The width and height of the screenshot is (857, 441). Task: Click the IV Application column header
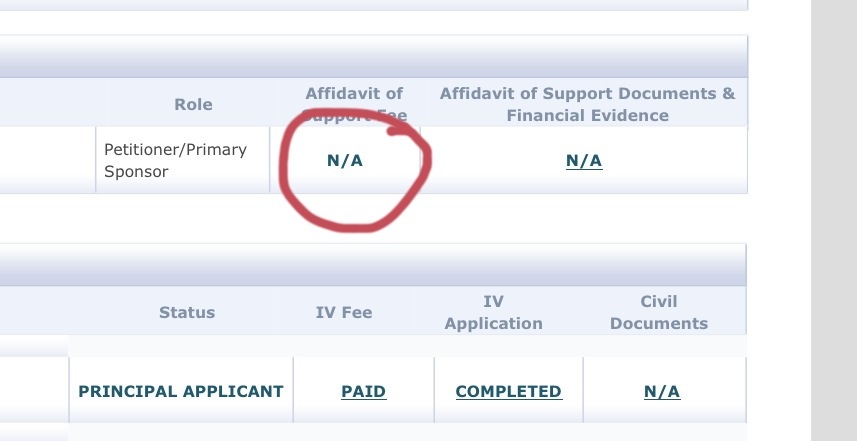pos(494,312)
